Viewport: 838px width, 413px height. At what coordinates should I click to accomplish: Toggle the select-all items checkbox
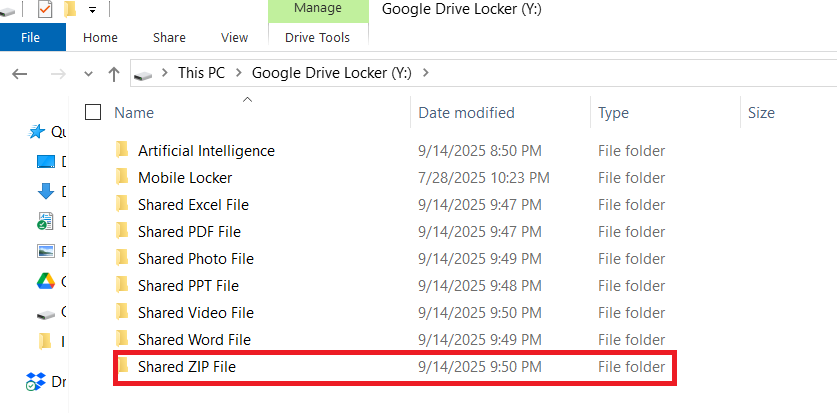tap(93, 113)
